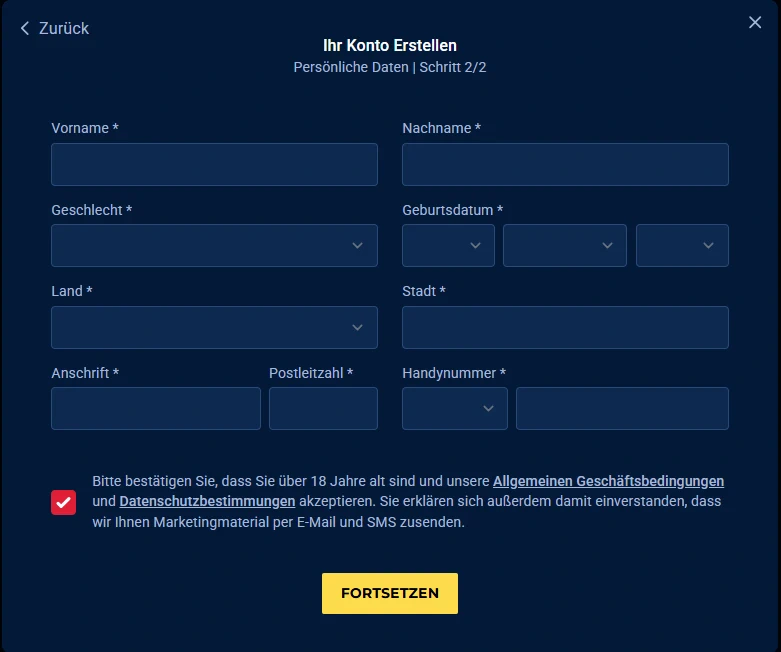Click into the Nachname field

click(x=565, y=164)
